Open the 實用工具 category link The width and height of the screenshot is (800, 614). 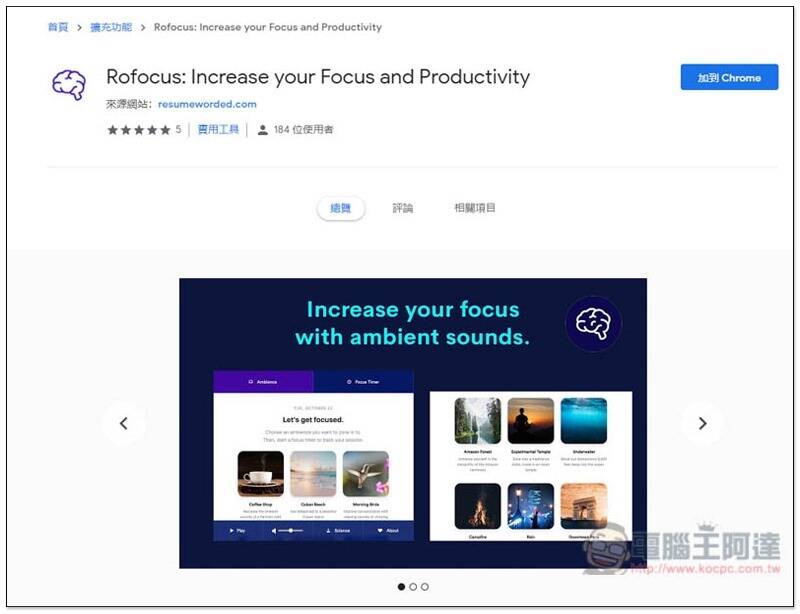[218, 130]
